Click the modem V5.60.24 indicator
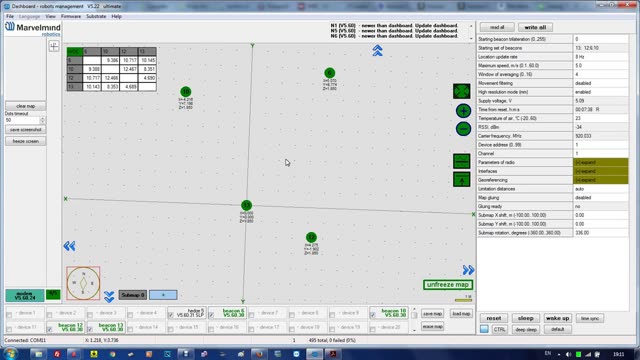 click(x=25, y=296)
